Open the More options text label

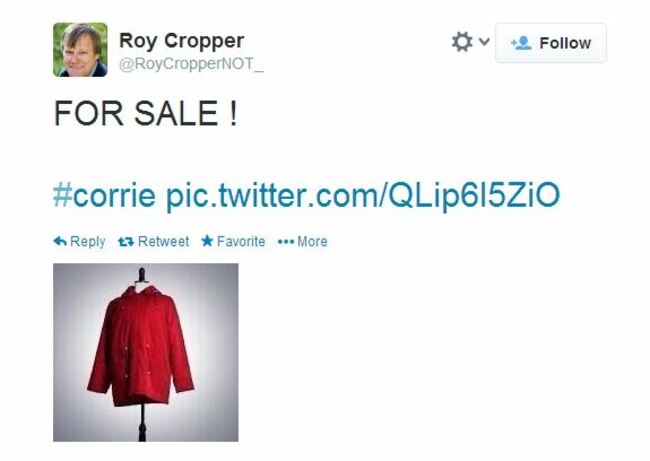point(312,241)
